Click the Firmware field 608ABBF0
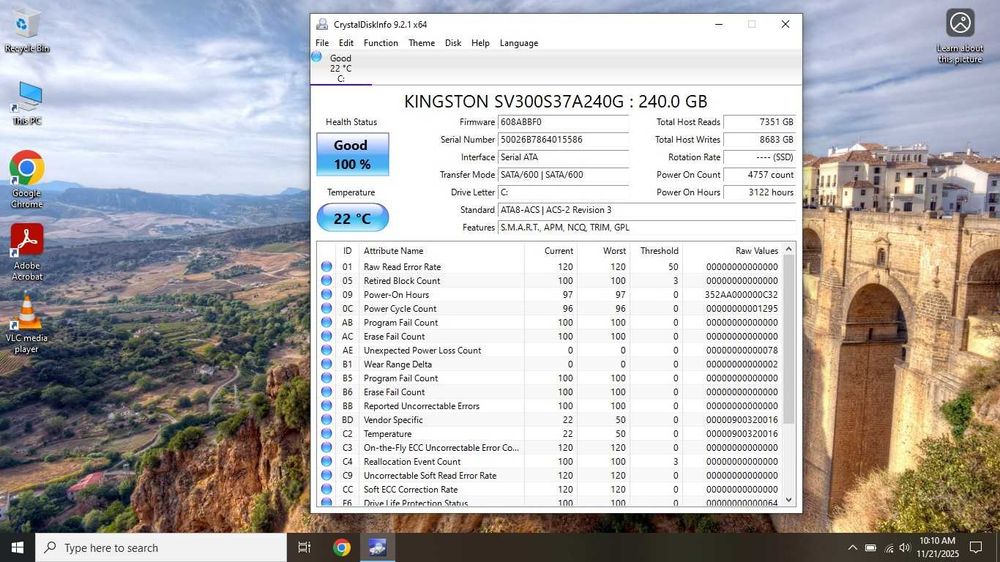This screenshot has height=562, width=1000. [x=563, y=122]
